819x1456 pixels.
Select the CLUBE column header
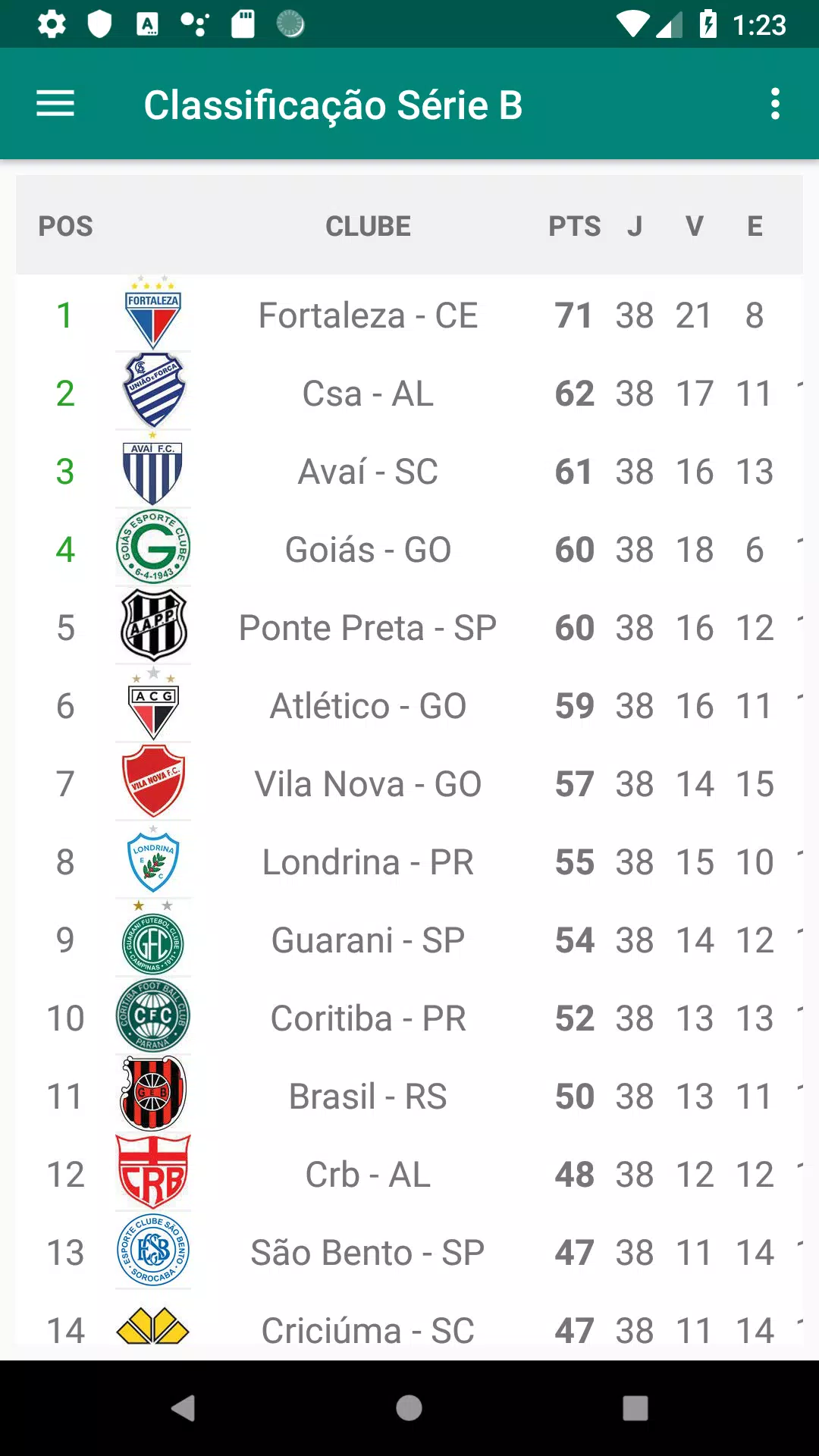[368, 226]
